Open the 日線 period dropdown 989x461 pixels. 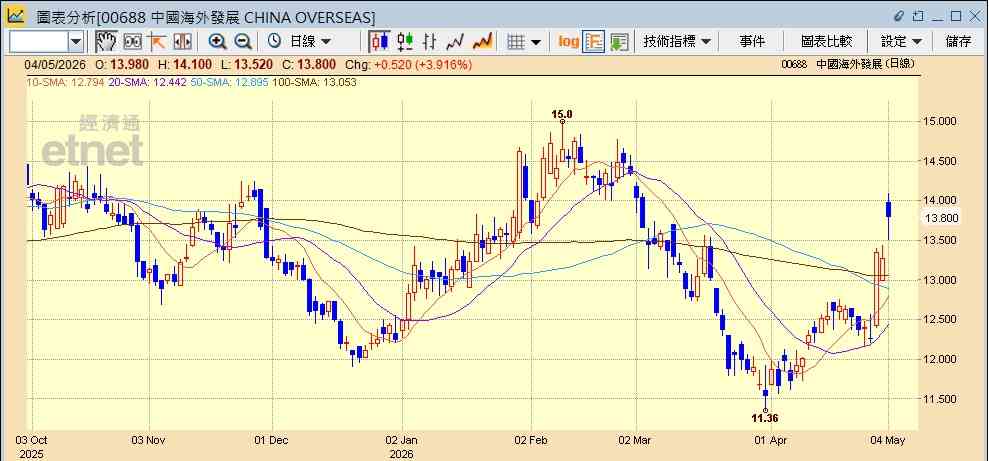point(310,42)
